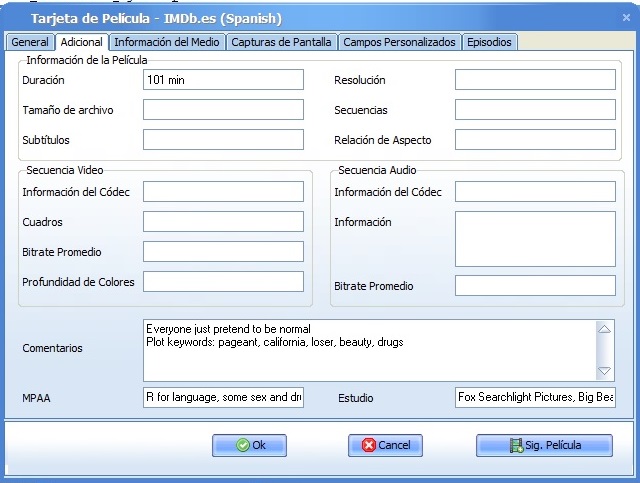Click the Relación de Aspecto field
Image resolution: width=640 pixels, height=483 pixels.
click(535, 140)
